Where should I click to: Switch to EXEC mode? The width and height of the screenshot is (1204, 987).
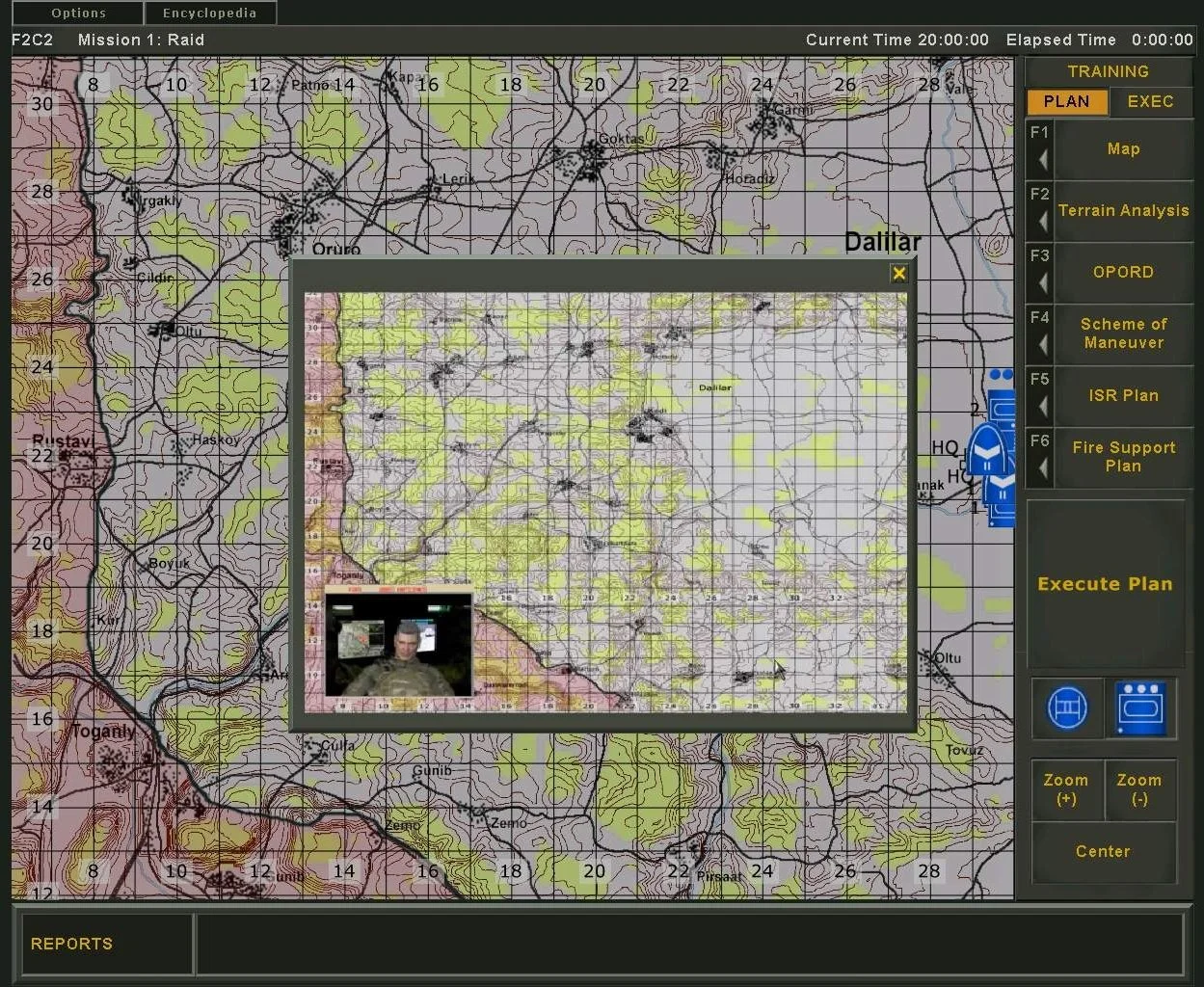pos(1150,101)
